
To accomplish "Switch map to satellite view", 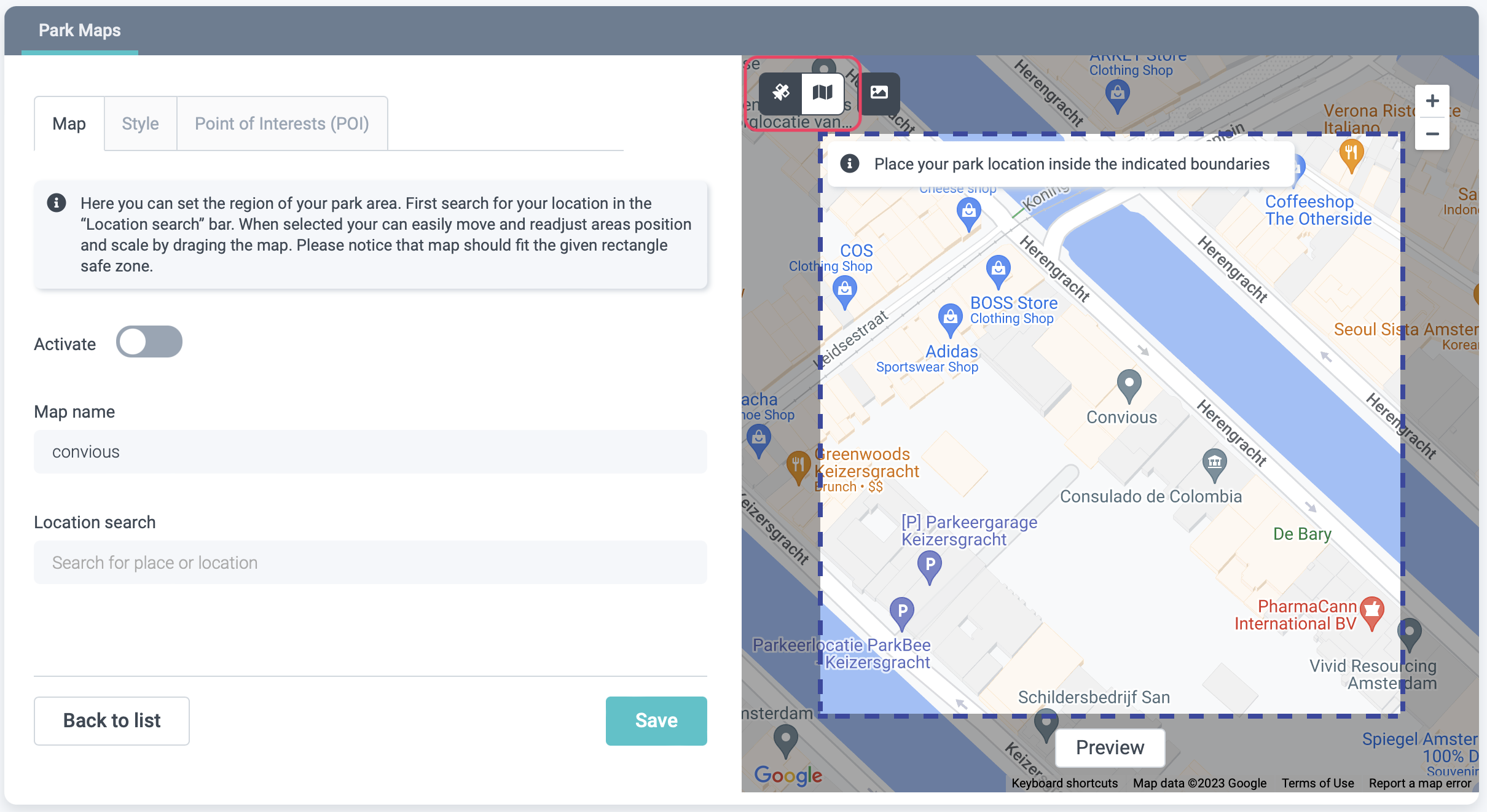I will pos(780,93).
